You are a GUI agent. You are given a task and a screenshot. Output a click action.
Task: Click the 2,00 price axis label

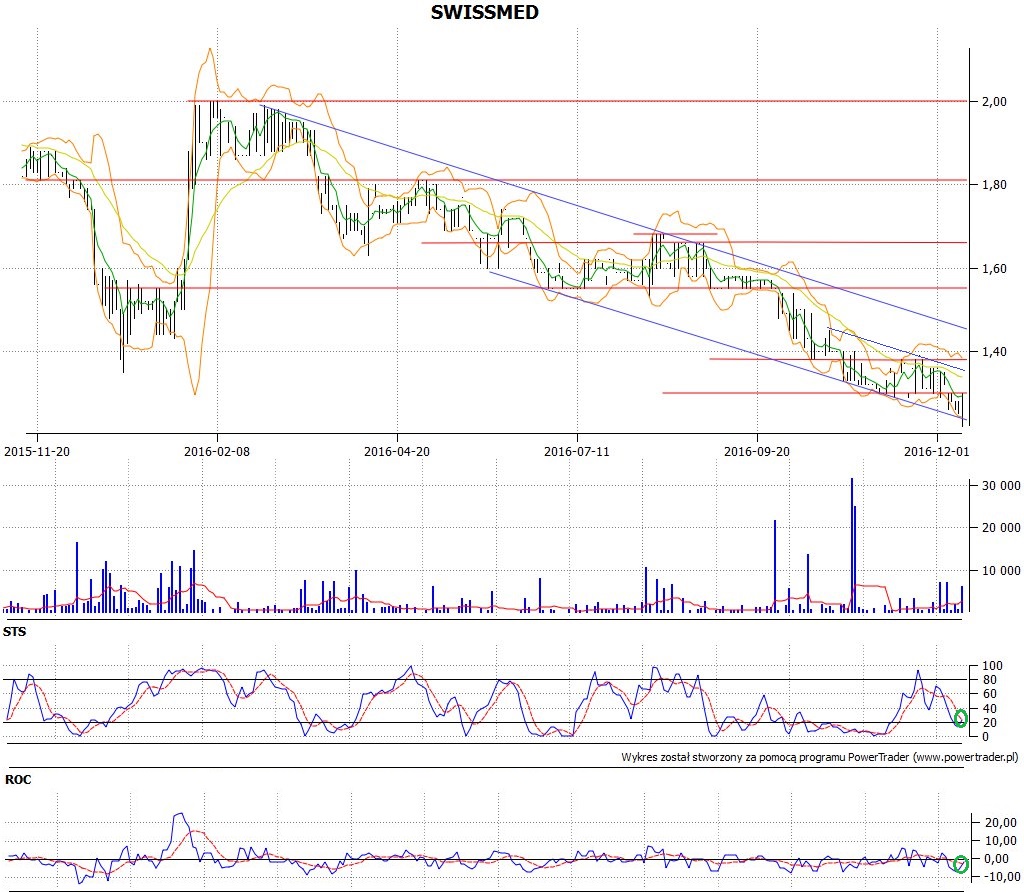tap(994, 101)
